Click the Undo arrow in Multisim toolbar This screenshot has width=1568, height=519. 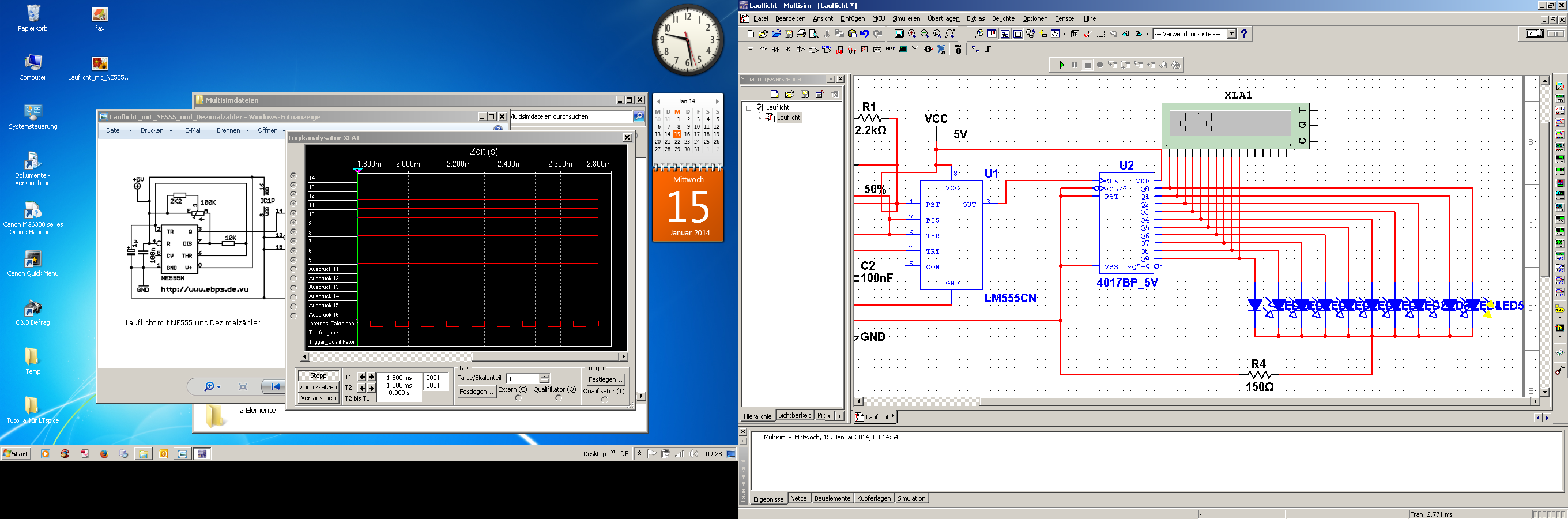pyautogui.click(x=865, y=34)
